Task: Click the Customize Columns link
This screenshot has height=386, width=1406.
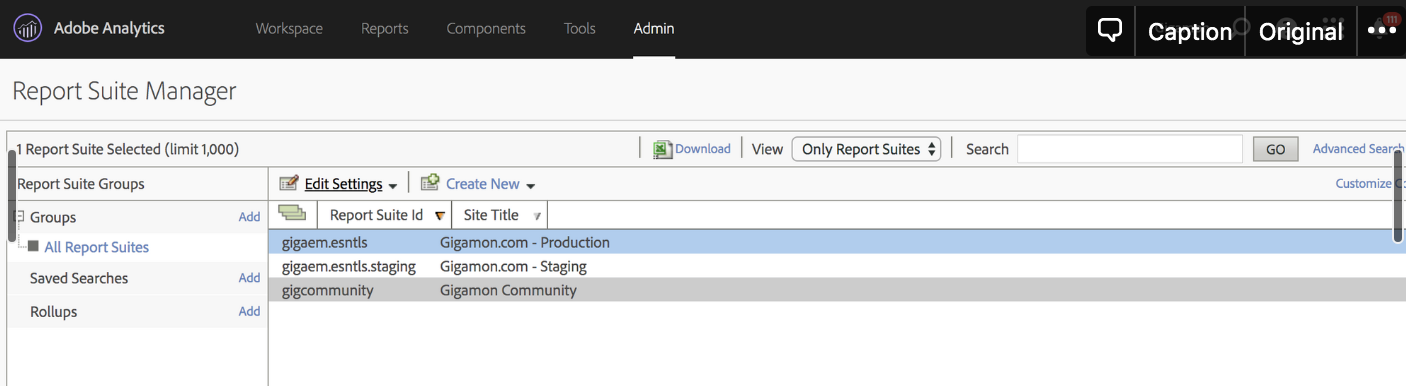Action: 1371,184
